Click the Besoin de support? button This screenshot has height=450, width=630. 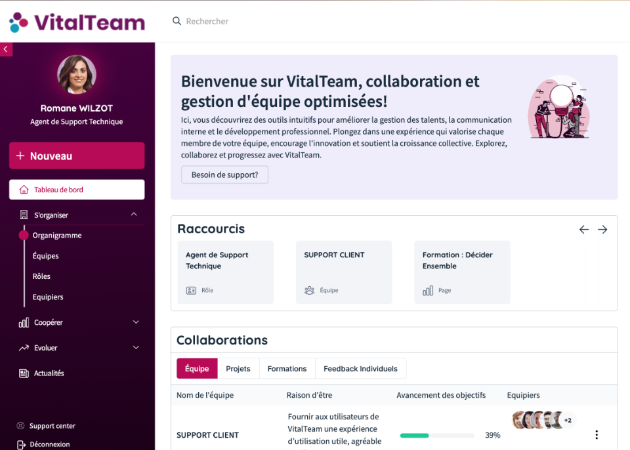(225, 175)
